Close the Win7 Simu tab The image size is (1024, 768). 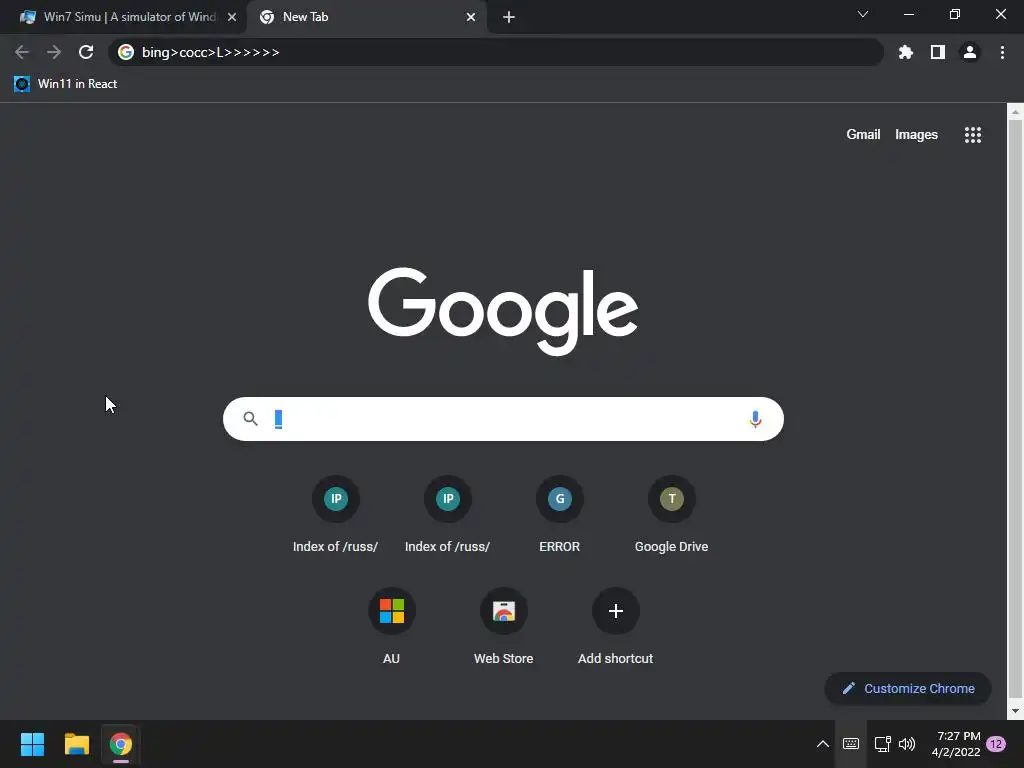[232, 17]
